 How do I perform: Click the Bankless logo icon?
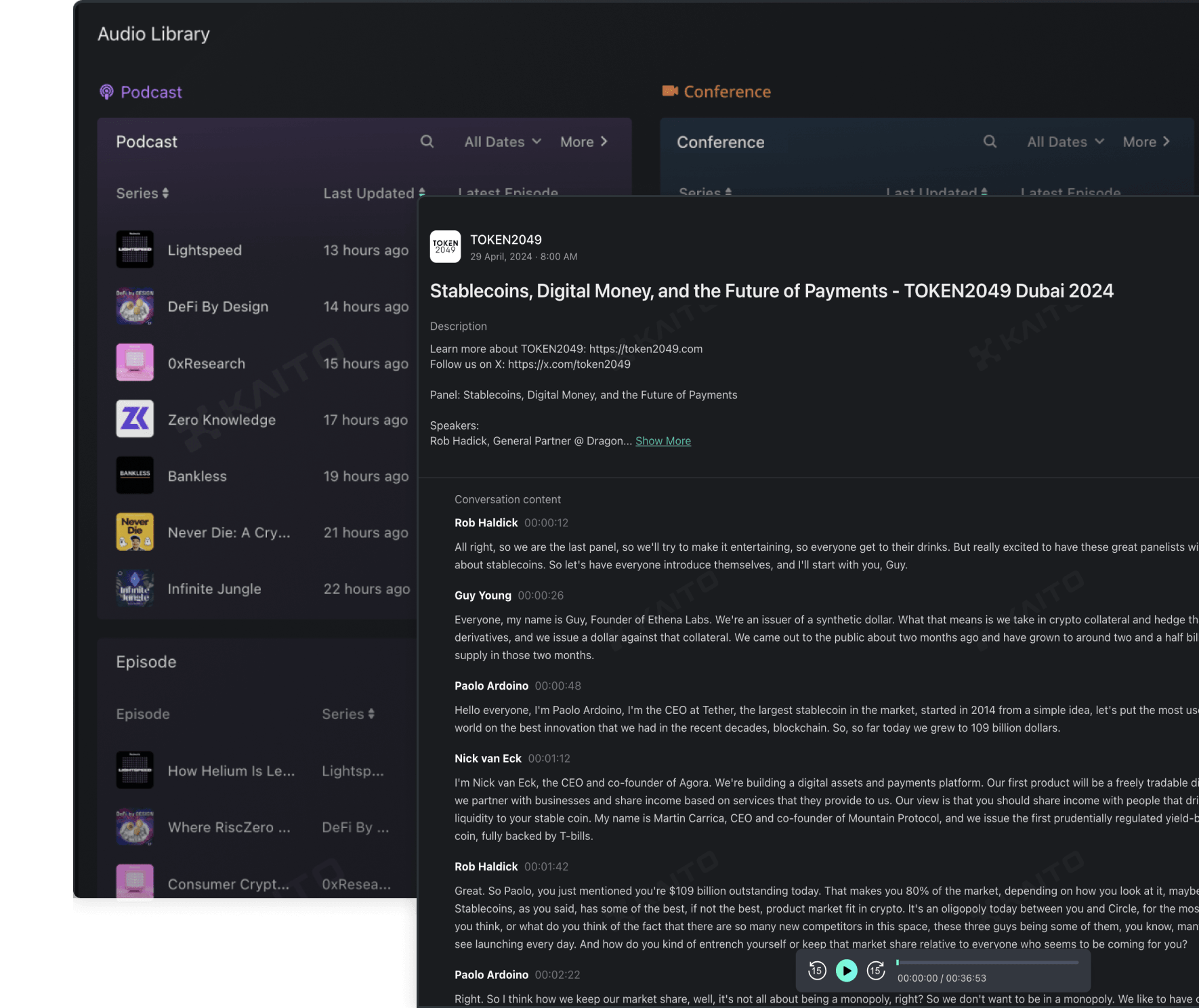[135, 476]
